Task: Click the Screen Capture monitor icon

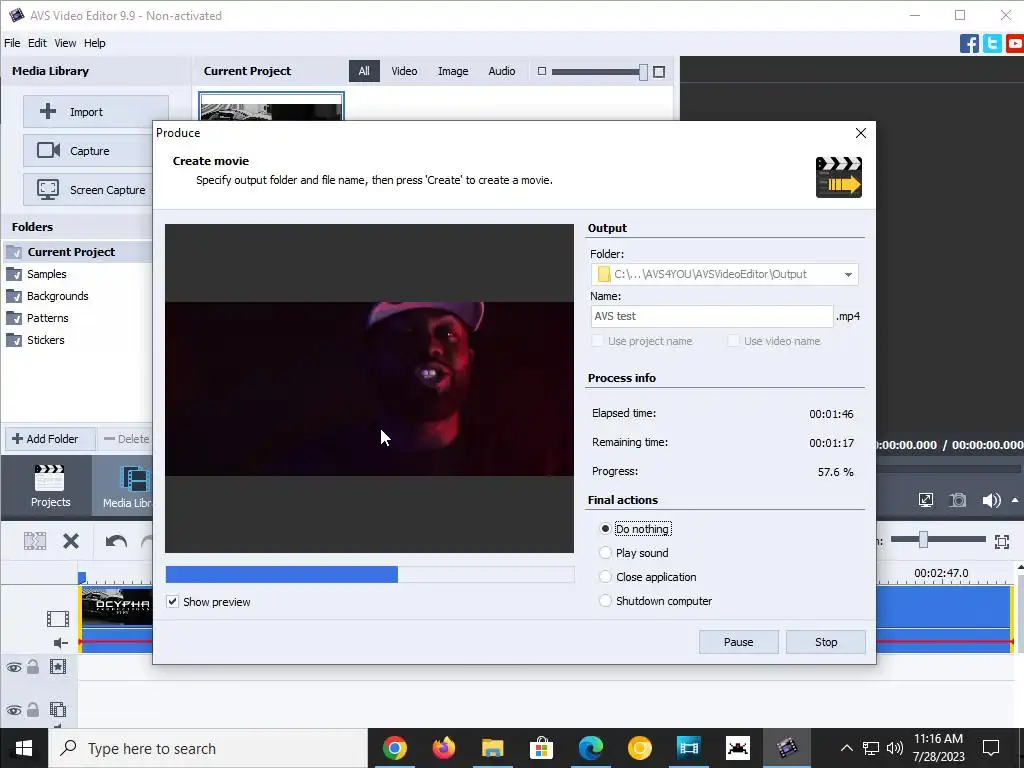Action: (x=48, y=189)
